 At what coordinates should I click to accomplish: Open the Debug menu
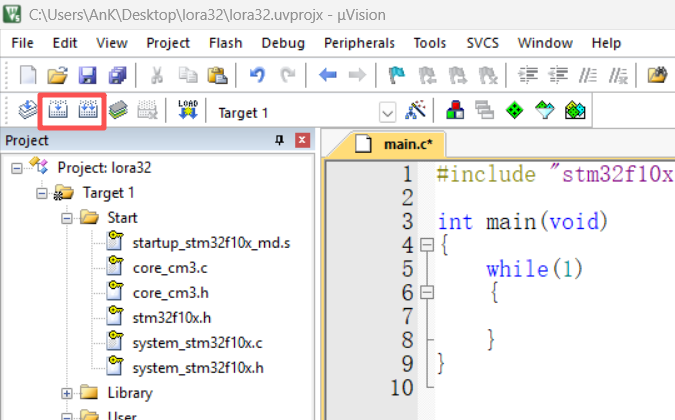pyautogui.click(x=283, y=43)
